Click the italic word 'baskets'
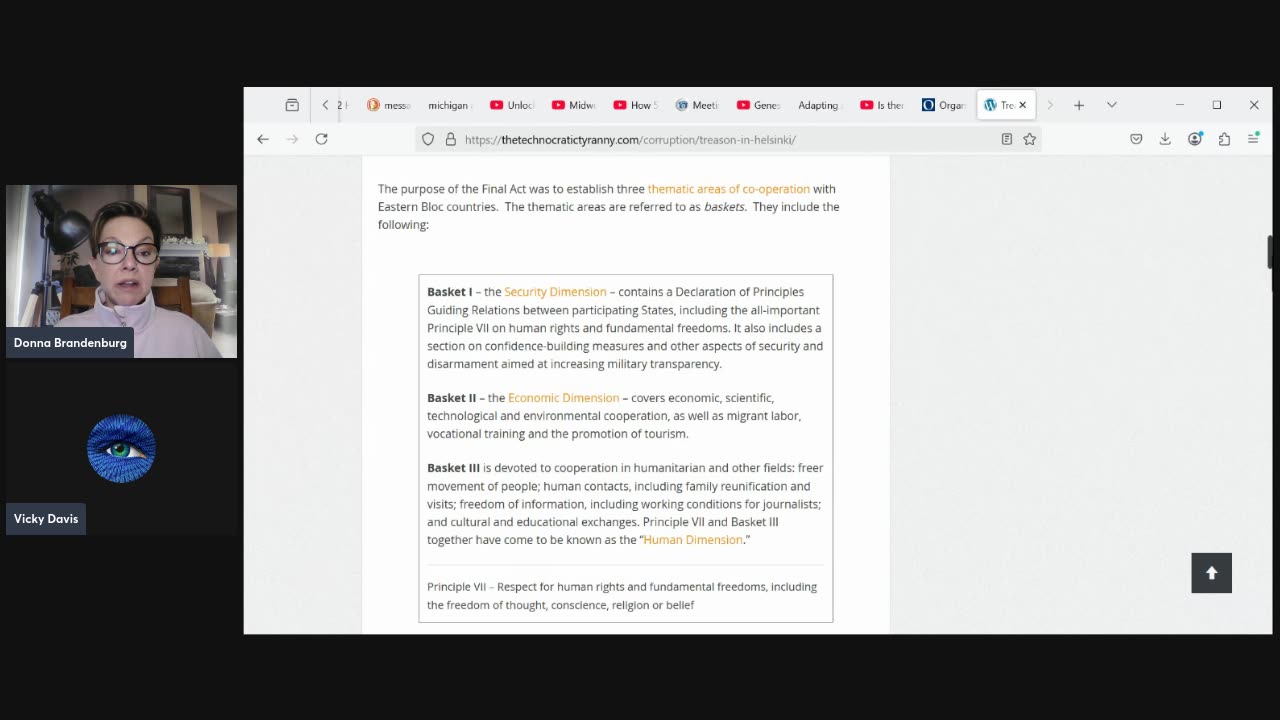The height and width of the screenshot is (720, 1280). tap(724, 207)
